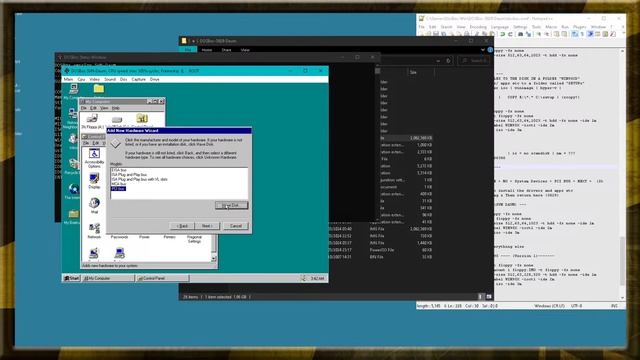Click Control Panel folder icon in My Computer
640x360 pixels.
(142, 118)
